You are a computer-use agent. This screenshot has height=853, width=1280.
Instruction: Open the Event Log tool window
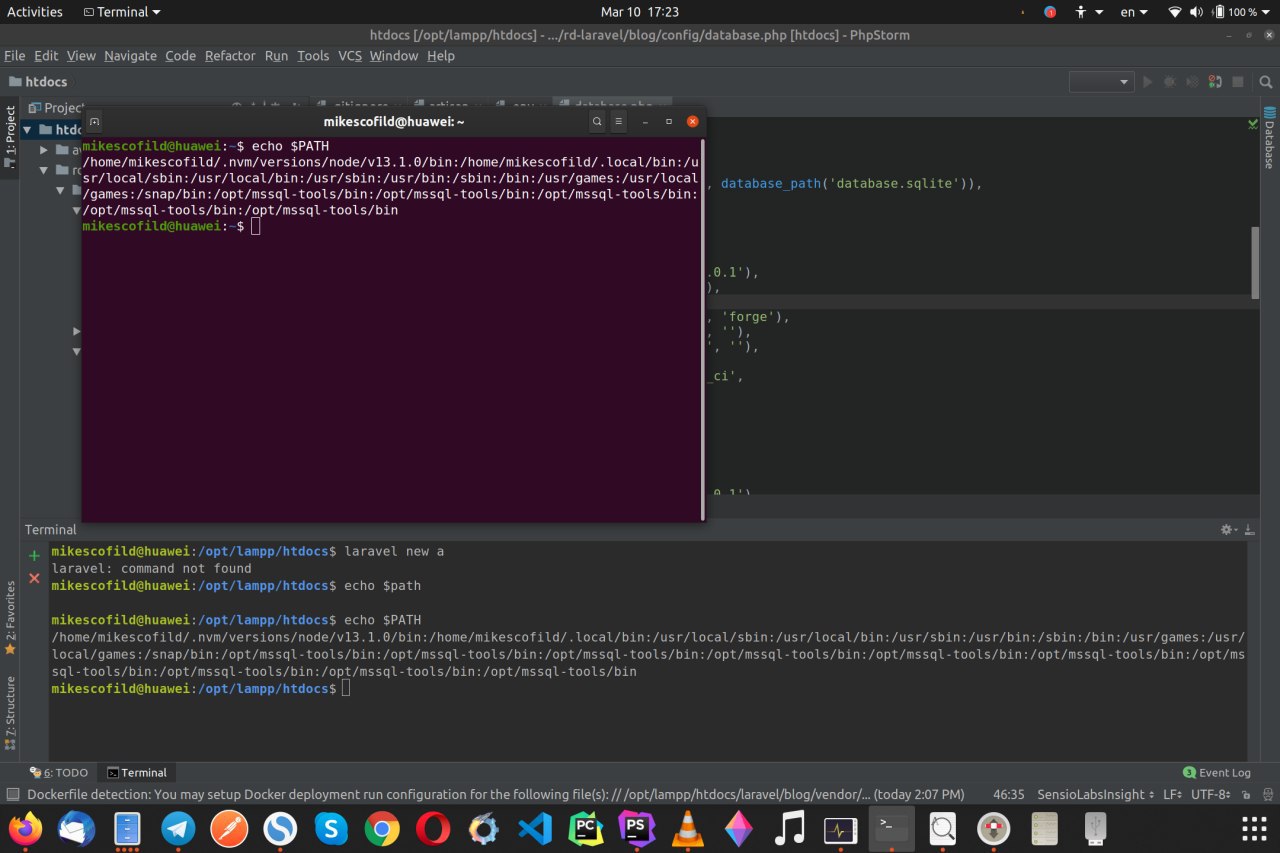click(1217, 772)
